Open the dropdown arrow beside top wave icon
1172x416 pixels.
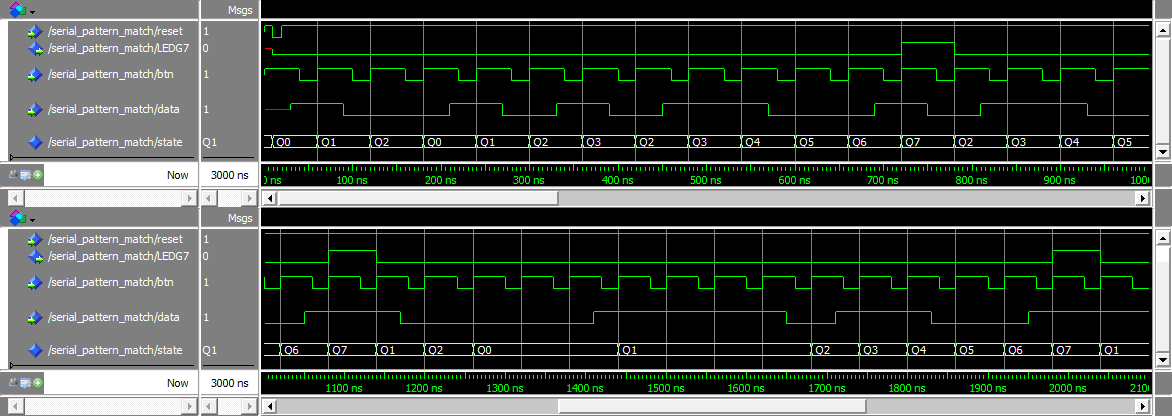(33, 10)
